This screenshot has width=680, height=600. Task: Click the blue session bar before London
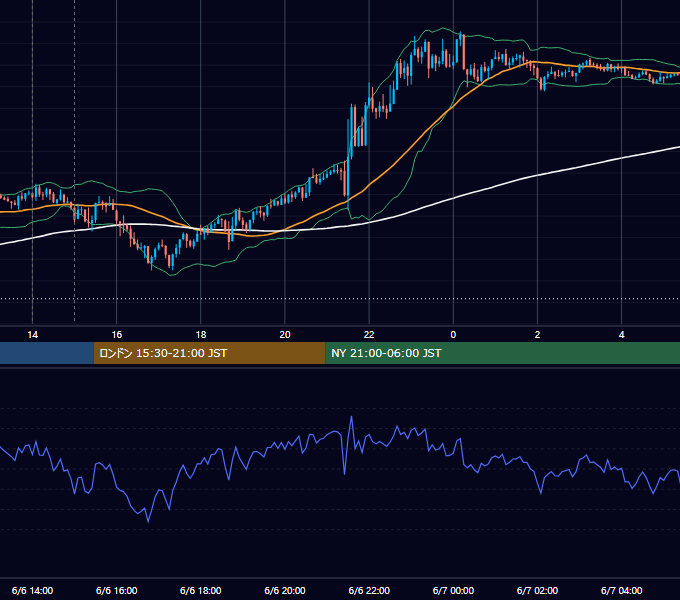[47, 353]
